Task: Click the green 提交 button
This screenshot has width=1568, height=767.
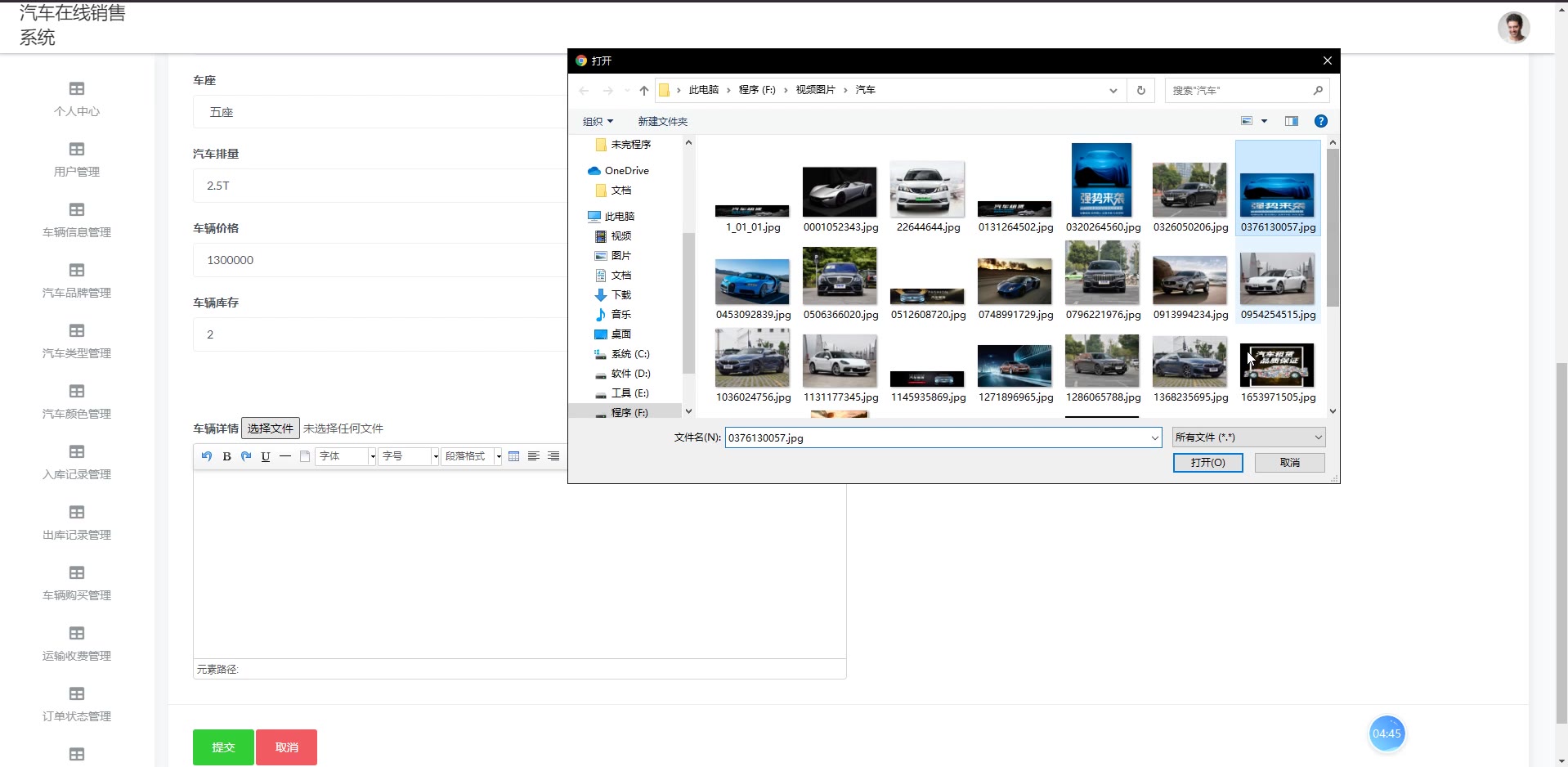Action: tap(223, 747)
